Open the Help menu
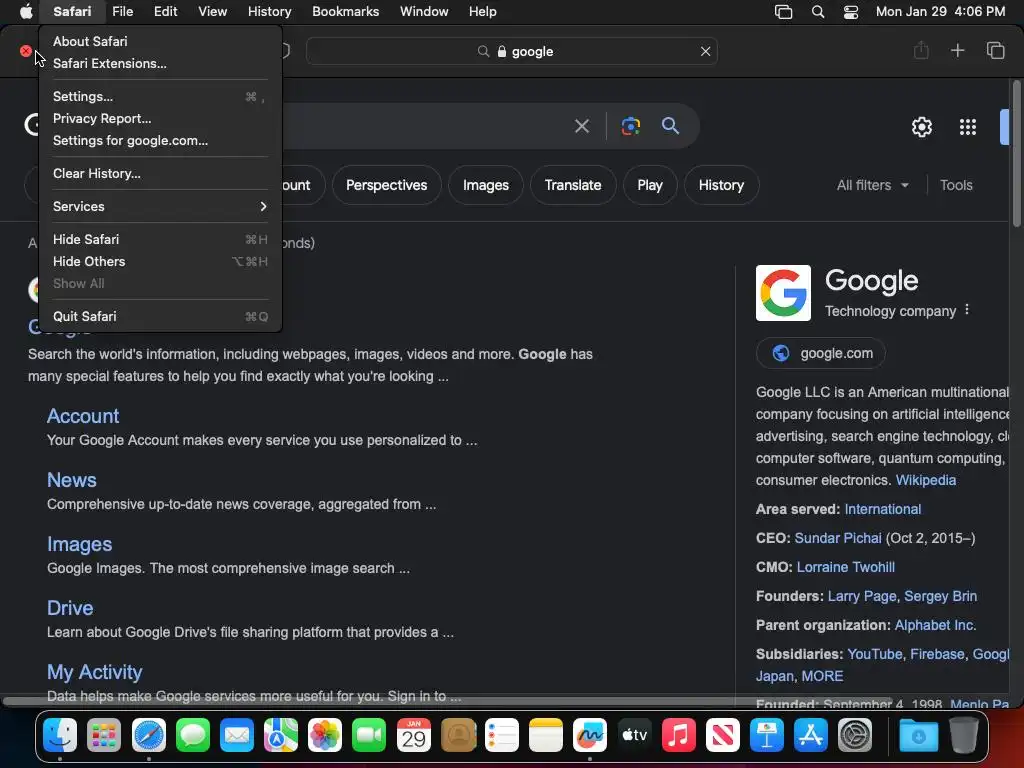This screenshot has width=1024, height=768. pos(483,11)
